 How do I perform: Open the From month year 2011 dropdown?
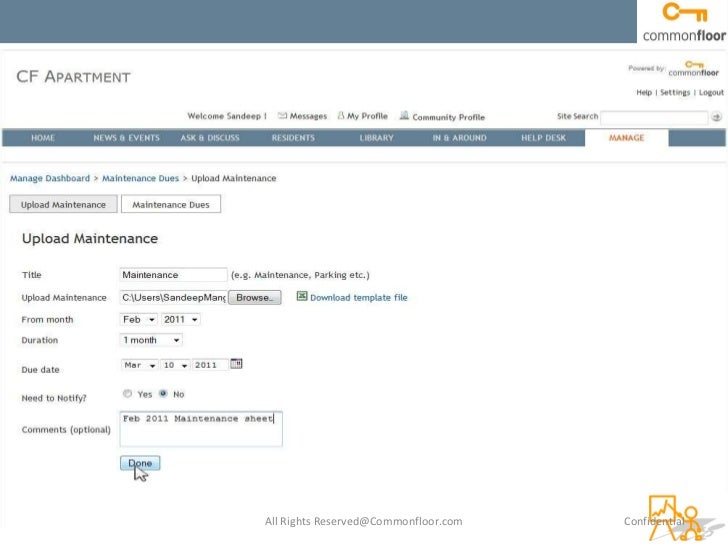point(181,319)
